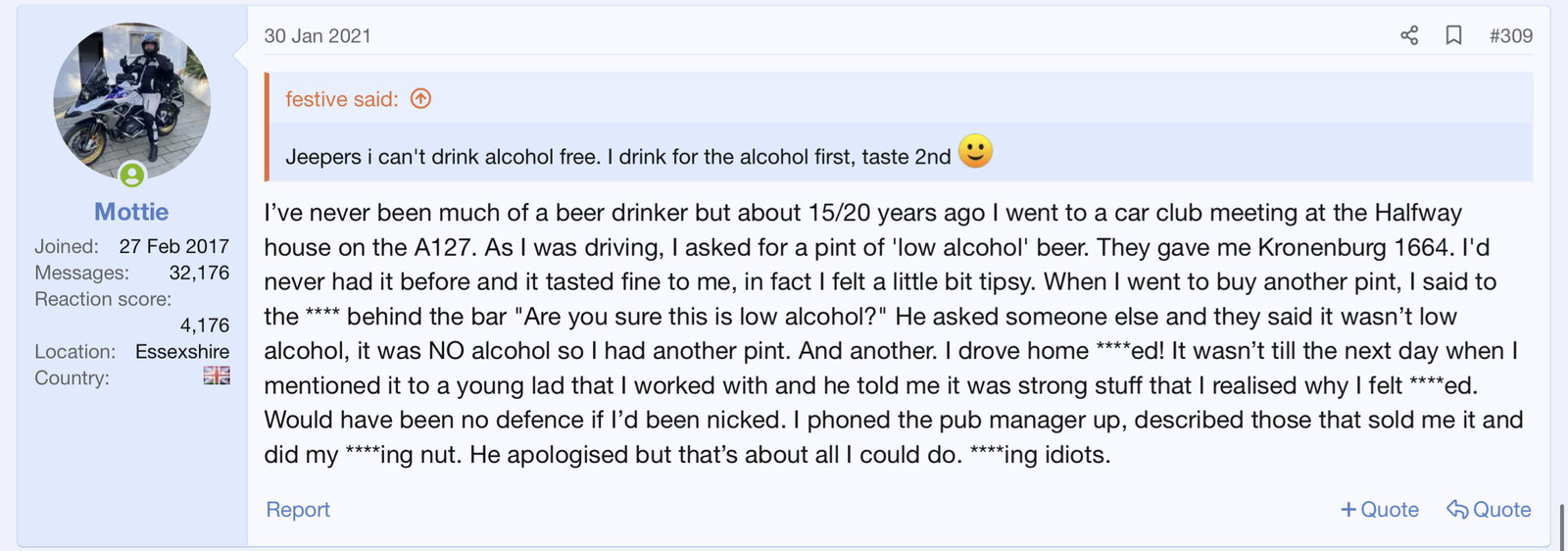This screenshot has width=1568, height=551.
Task: Jump to original post via up-arrow icon
Action: point(421,99)
